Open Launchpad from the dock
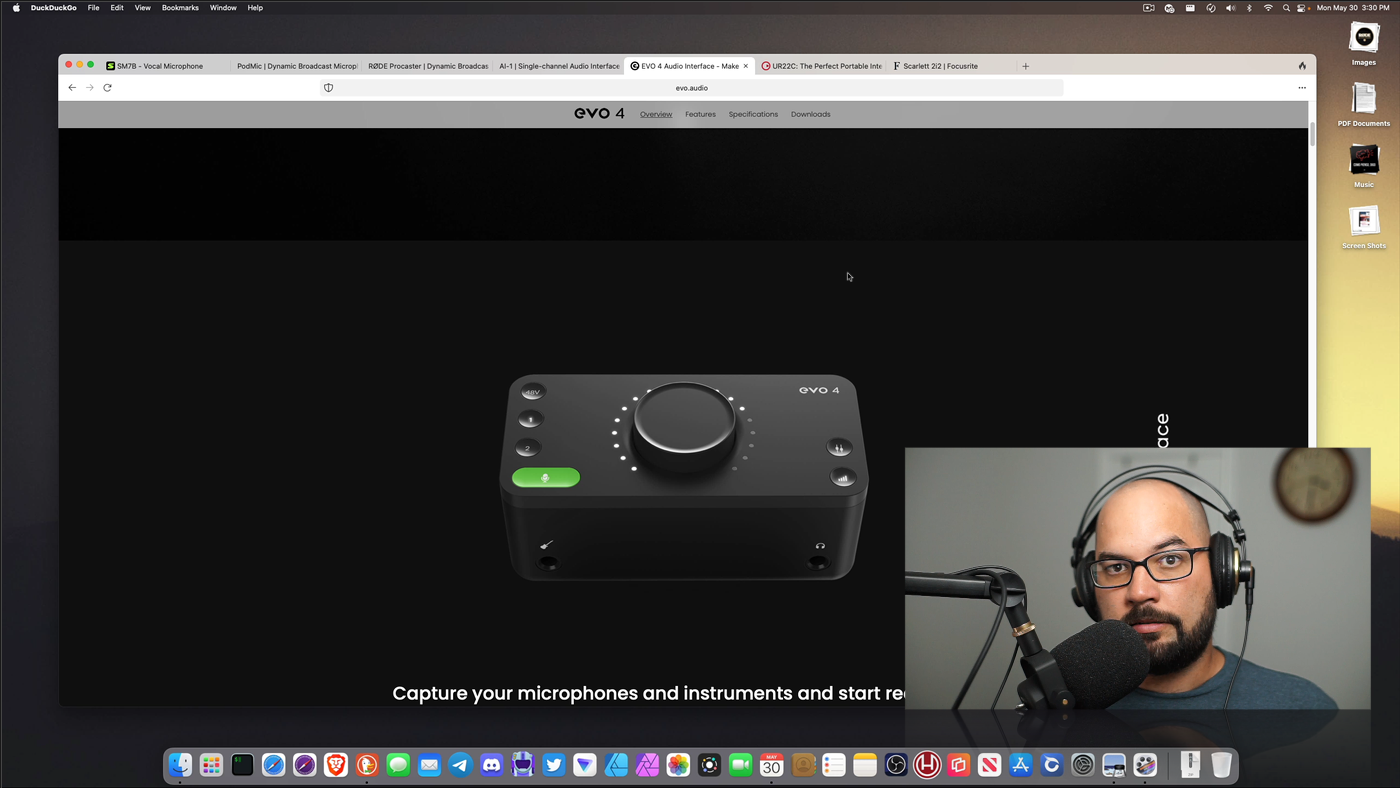This screenshot has width=1400, height=788. (x=211, y=765)
